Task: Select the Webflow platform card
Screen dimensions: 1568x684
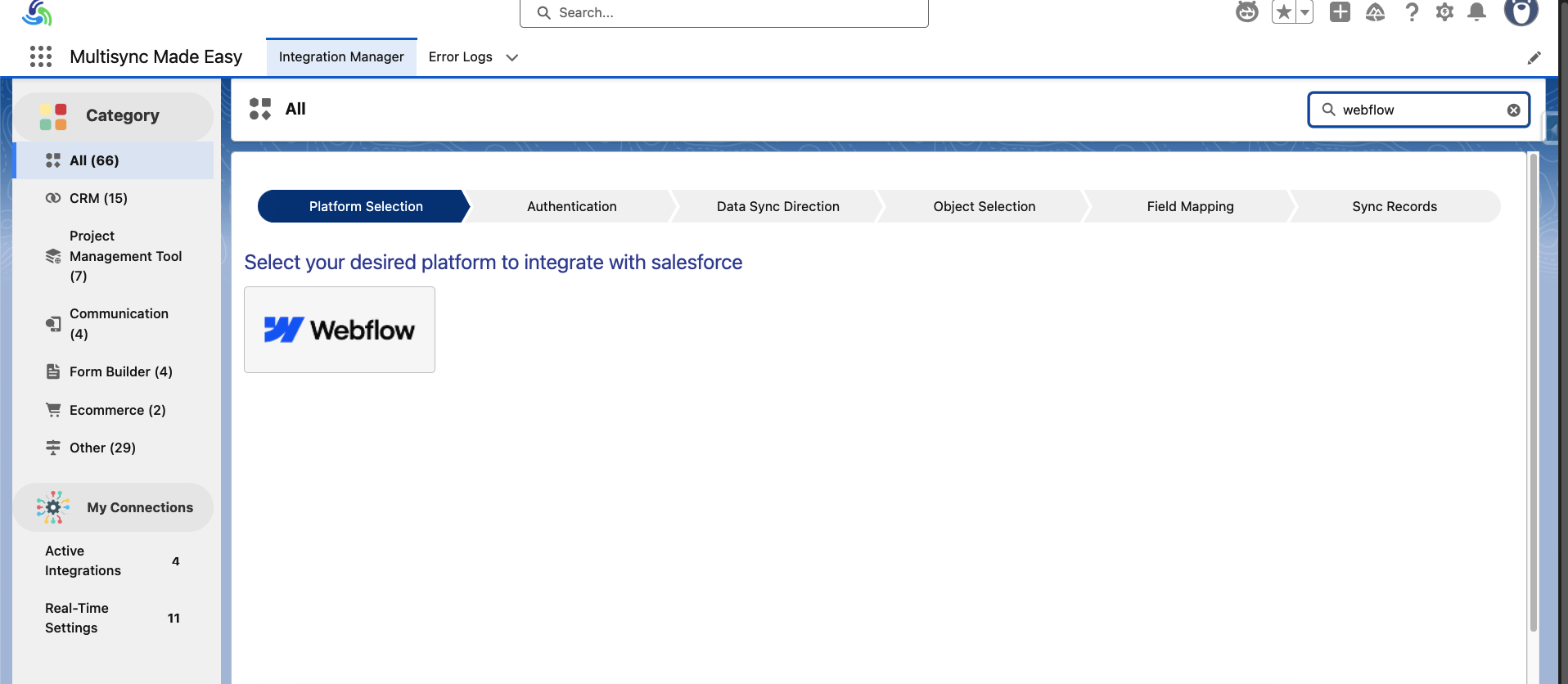Action: [x=340, y=330]
